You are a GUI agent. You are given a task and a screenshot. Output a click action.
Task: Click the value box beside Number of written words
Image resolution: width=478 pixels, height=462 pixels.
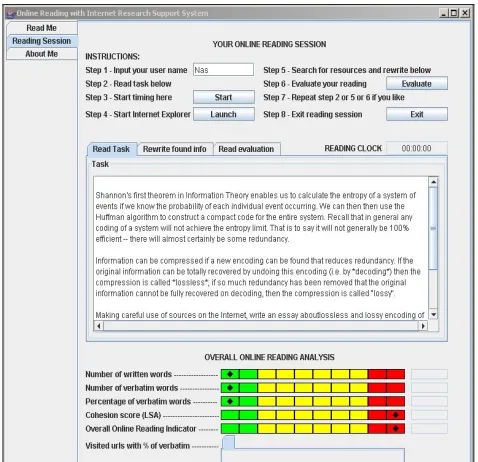tap(429, 374)
